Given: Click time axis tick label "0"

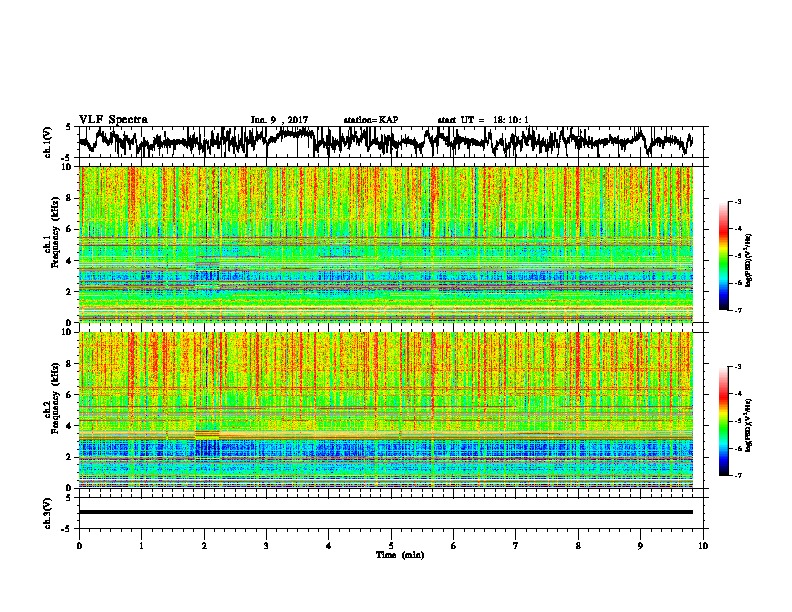Looking at the screenshot, I should point(79,546).
